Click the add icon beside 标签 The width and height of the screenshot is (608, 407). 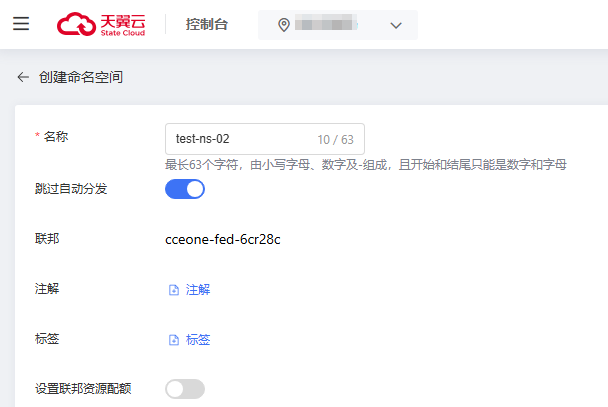tap(173, 340)
